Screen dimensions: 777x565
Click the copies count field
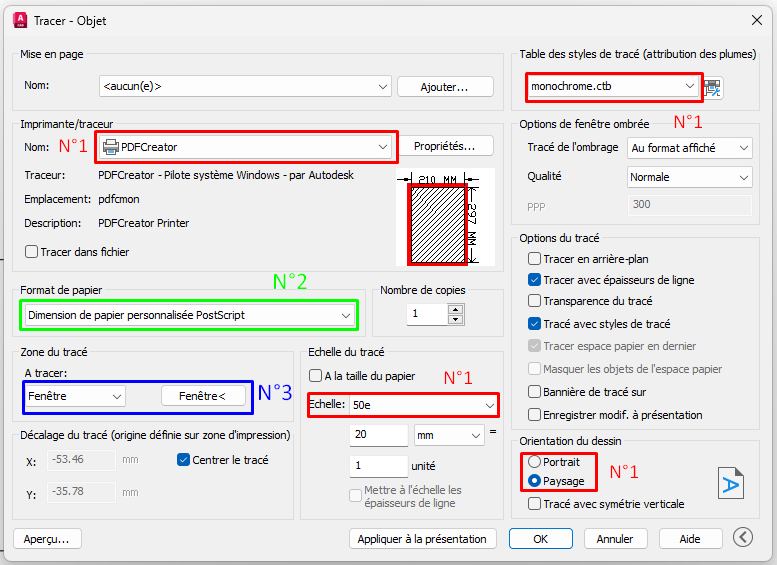coord(427,314)
